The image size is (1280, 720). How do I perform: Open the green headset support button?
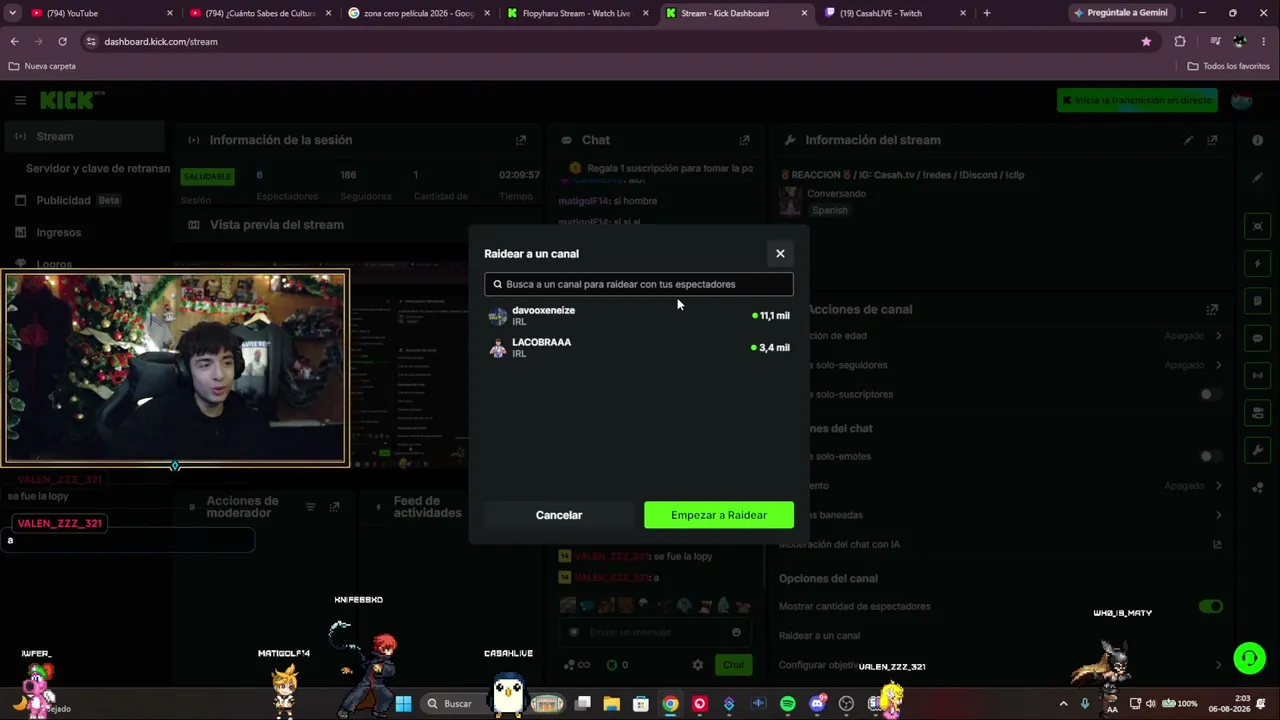1249,658
